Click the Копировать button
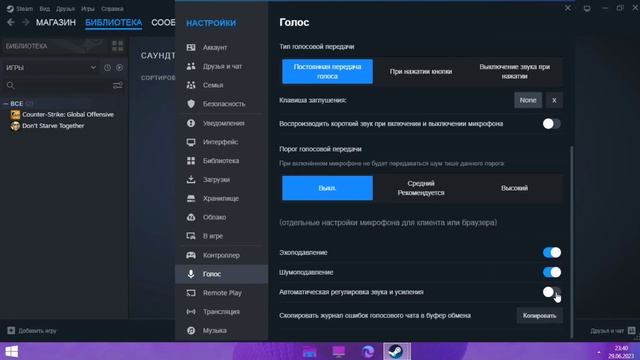Screen dimensions: 640x360 [539, 316]
